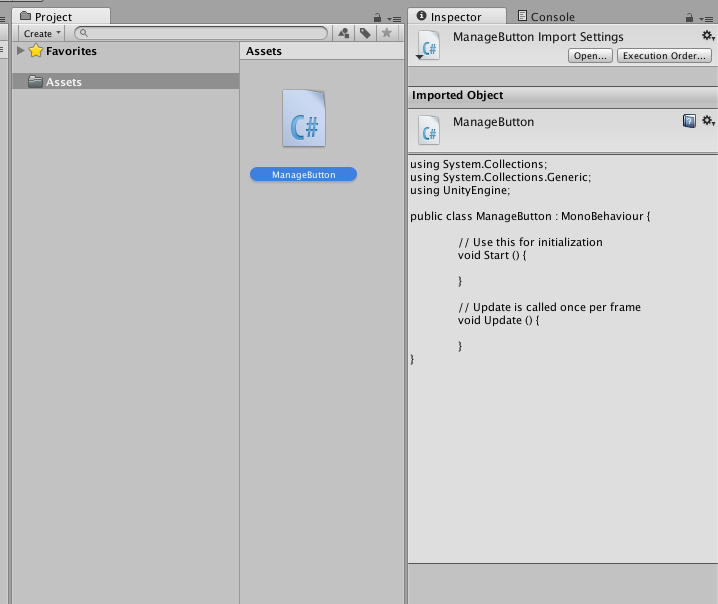Toggle the Project panel lock

(x=377, y=18)
